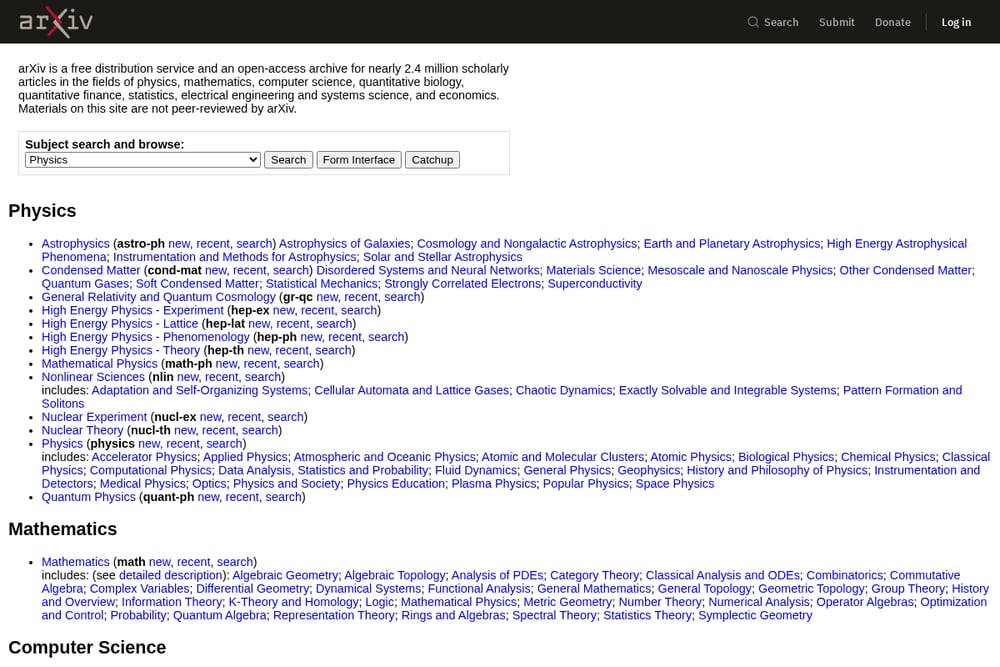Click the Search button beside subject dropdown
Viewport: 1000px width, 667px height.
pos(288,160)
